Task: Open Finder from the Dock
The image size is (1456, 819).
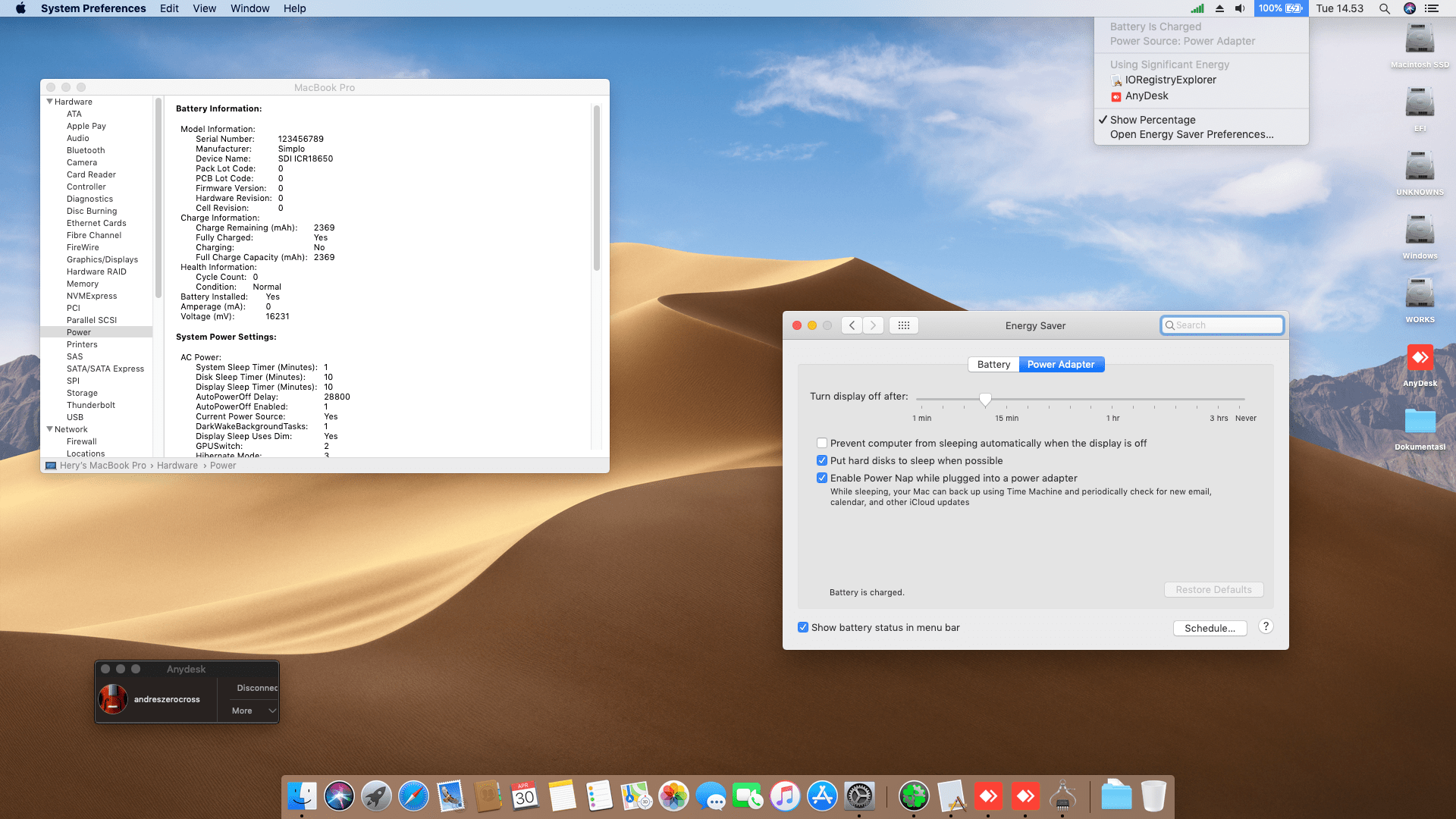Action: [302, 796]
